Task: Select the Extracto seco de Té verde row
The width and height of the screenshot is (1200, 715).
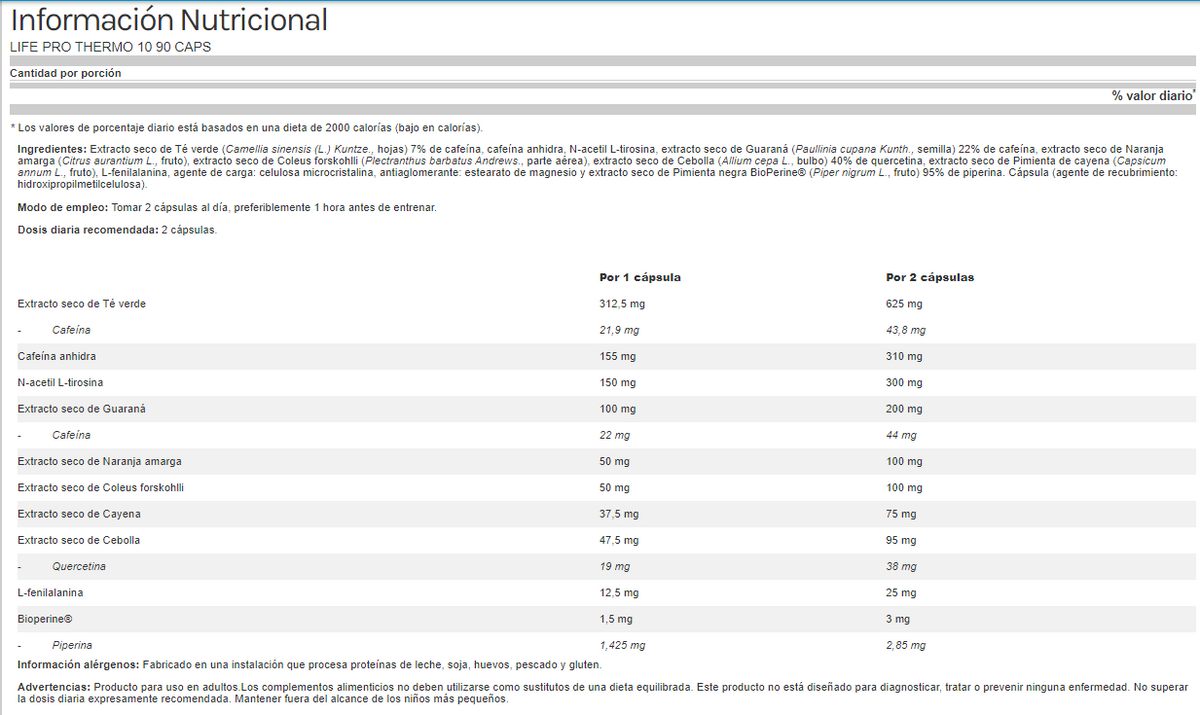Action: tap(84, 304)
